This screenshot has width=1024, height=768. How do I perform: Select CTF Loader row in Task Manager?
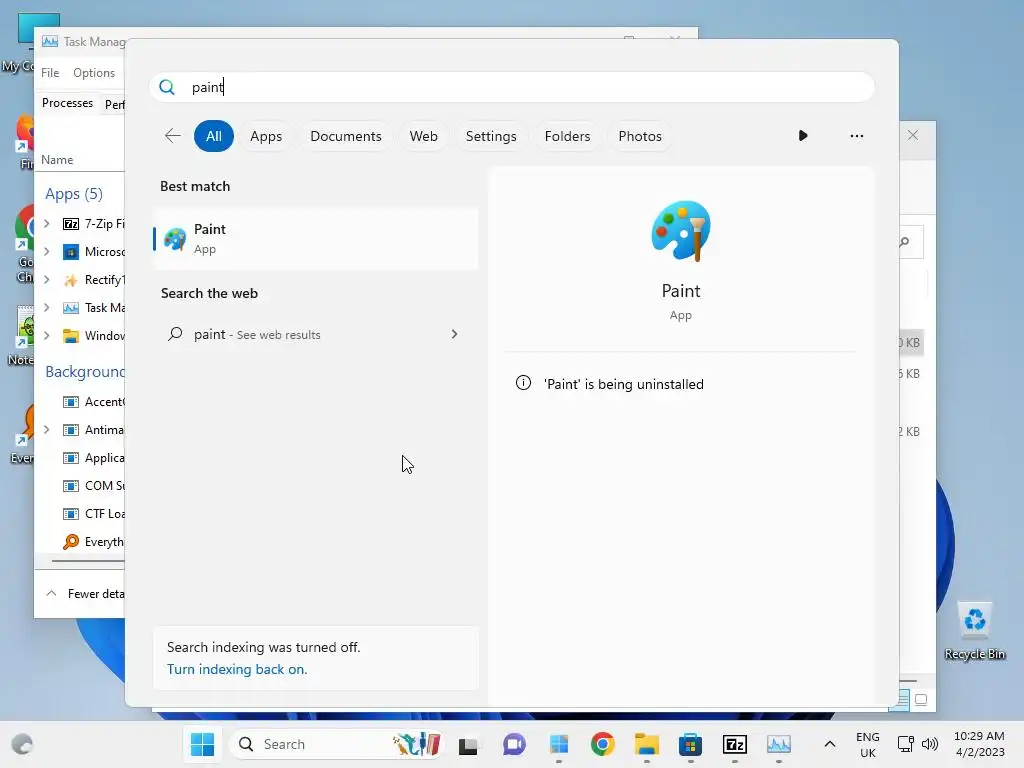coord(82,514)
